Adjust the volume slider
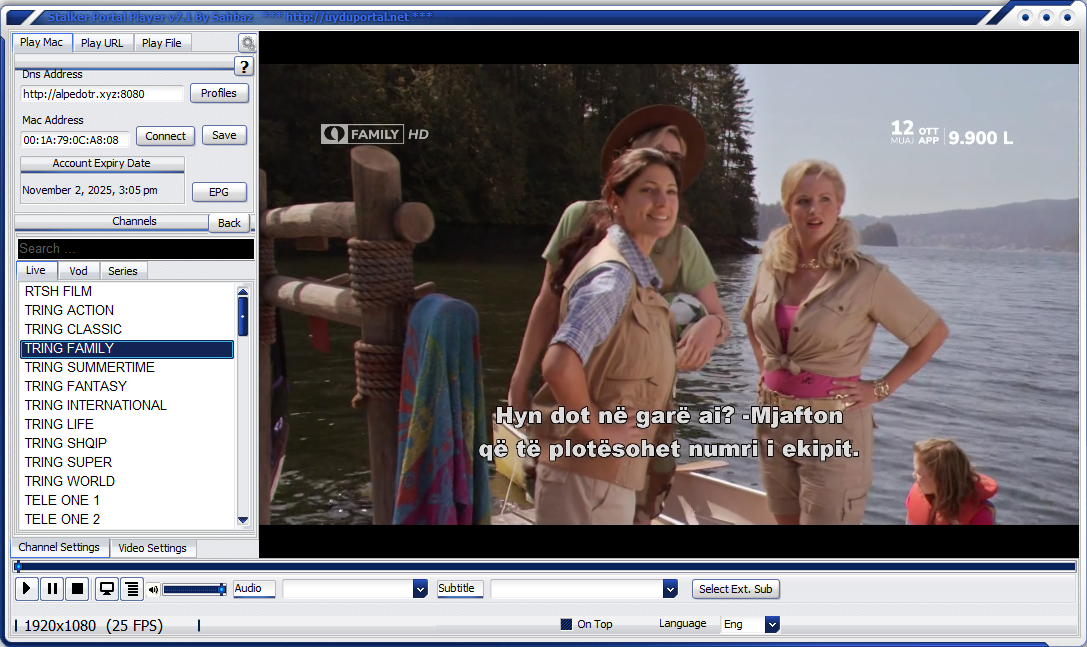Screen dimensions: 1087x647 [195, 589]
